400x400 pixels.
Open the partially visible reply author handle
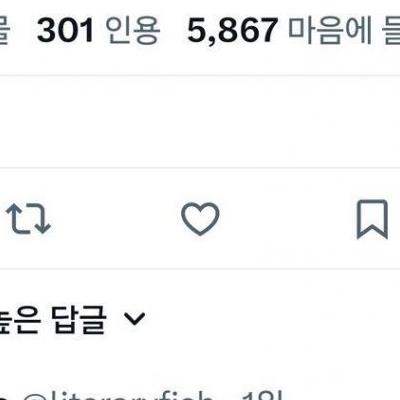click(x=118, y=395)
